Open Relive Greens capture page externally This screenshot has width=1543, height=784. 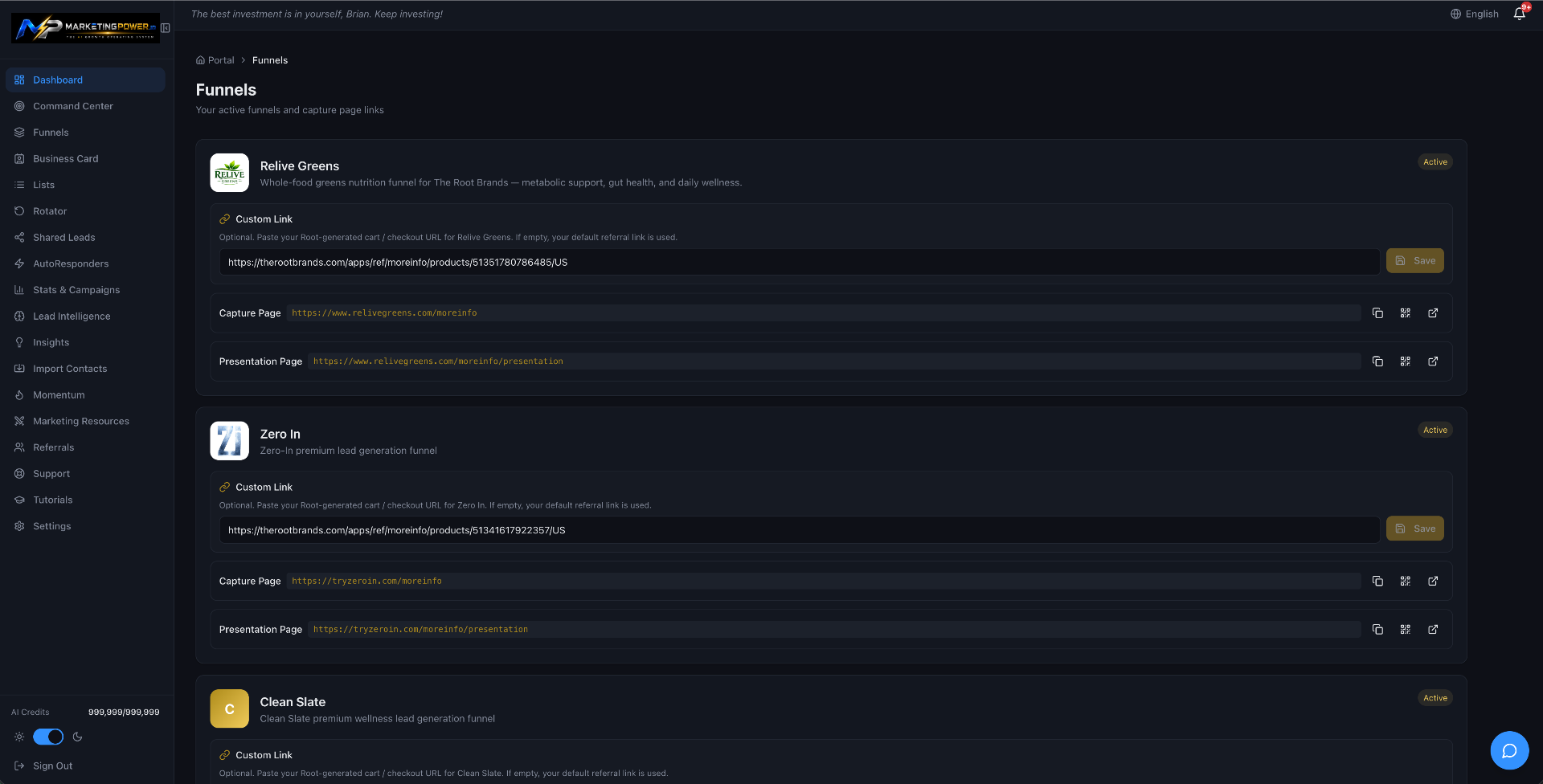(x=1433, y=313)
